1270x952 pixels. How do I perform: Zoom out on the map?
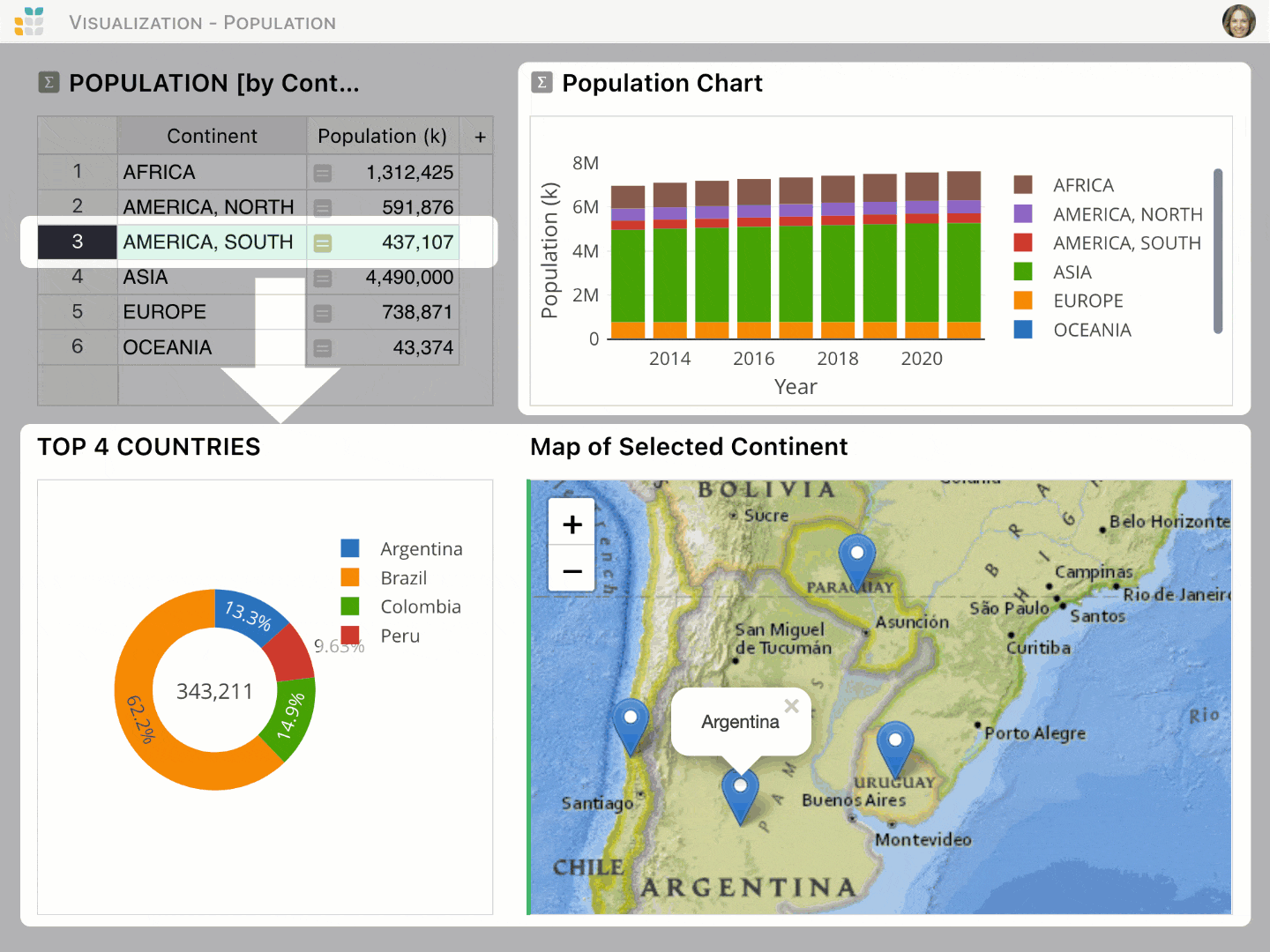[x=572, y=571]
